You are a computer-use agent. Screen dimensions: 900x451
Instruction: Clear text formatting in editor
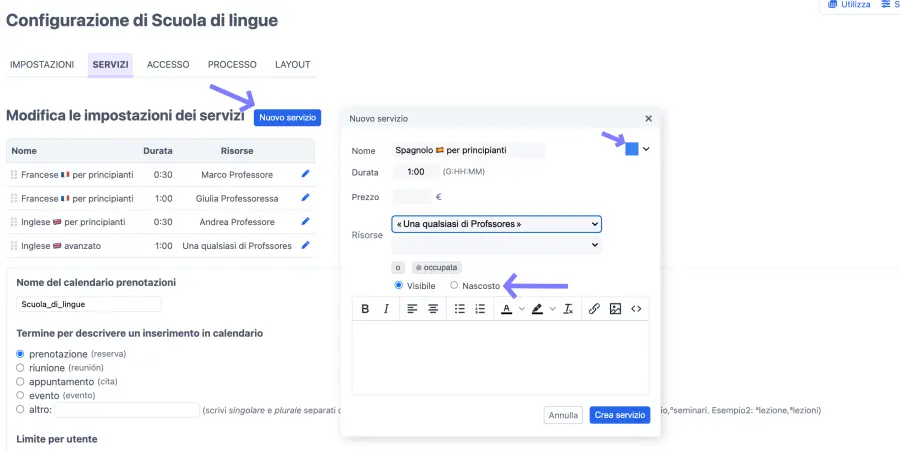568,309
